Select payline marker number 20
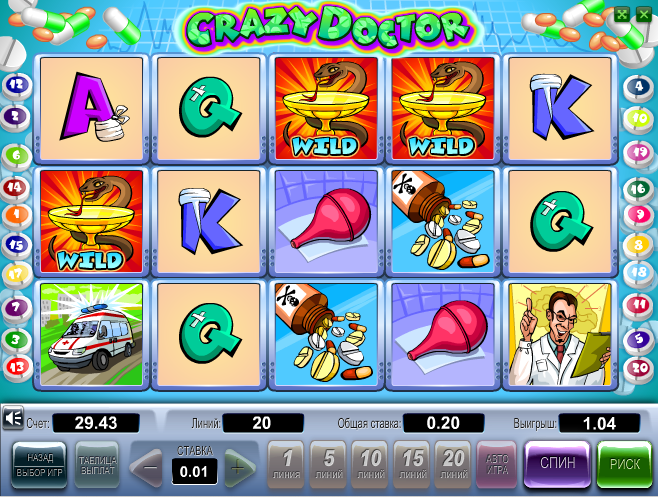 (638, 368)
